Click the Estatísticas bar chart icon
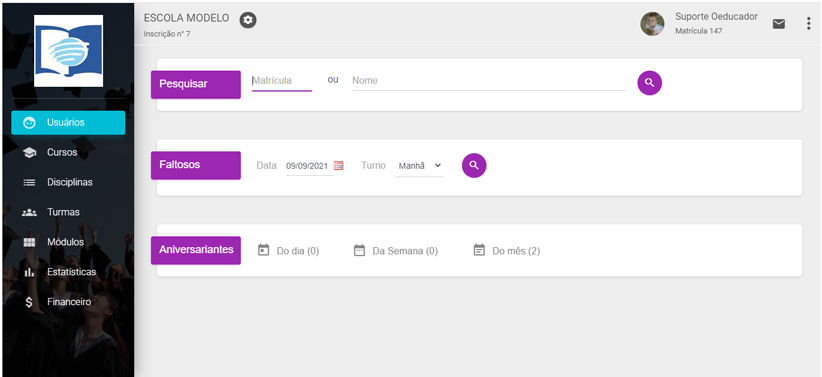This screenshot has height=377, width=822. point(29,272)
